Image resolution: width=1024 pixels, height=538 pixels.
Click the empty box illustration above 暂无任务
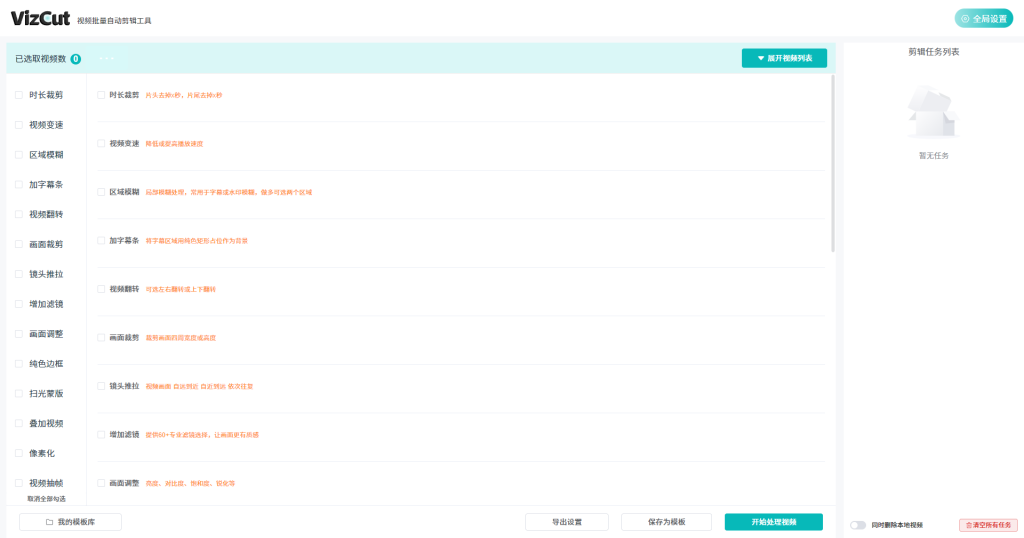[932, 112]
